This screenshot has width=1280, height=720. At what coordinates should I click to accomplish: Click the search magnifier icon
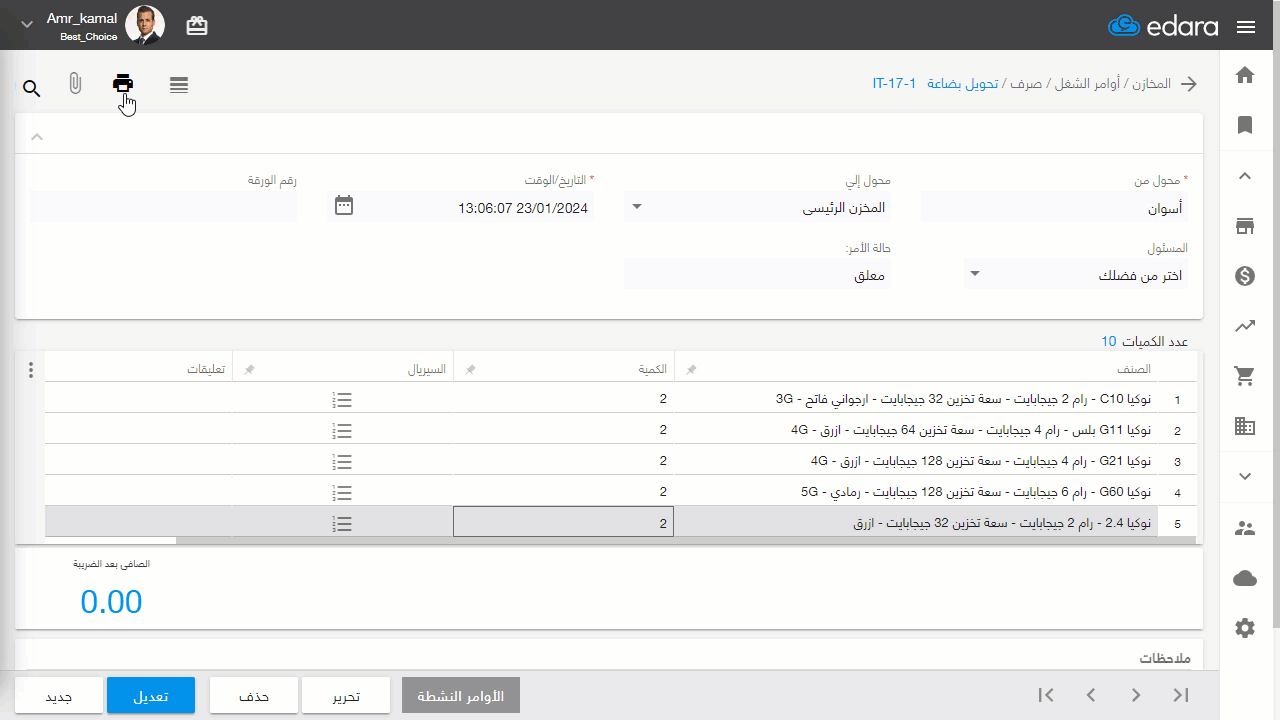[32, 89]
